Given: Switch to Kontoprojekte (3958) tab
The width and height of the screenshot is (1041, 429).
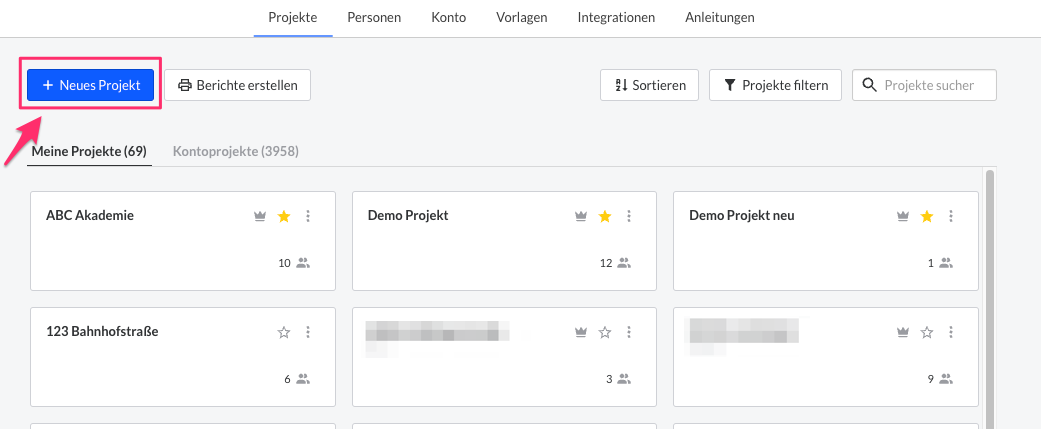Looking at the screenshot, I should 236,151.
